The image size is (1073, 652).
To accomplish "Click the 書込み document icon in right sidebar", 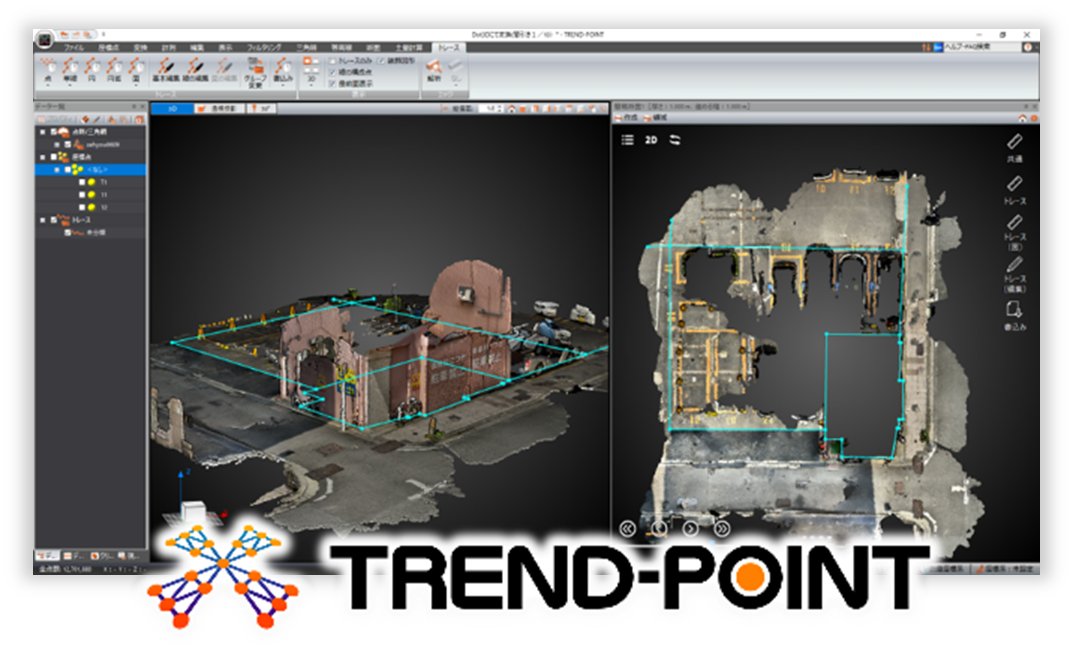I will pyautogui.click(x=1014, y=315).
